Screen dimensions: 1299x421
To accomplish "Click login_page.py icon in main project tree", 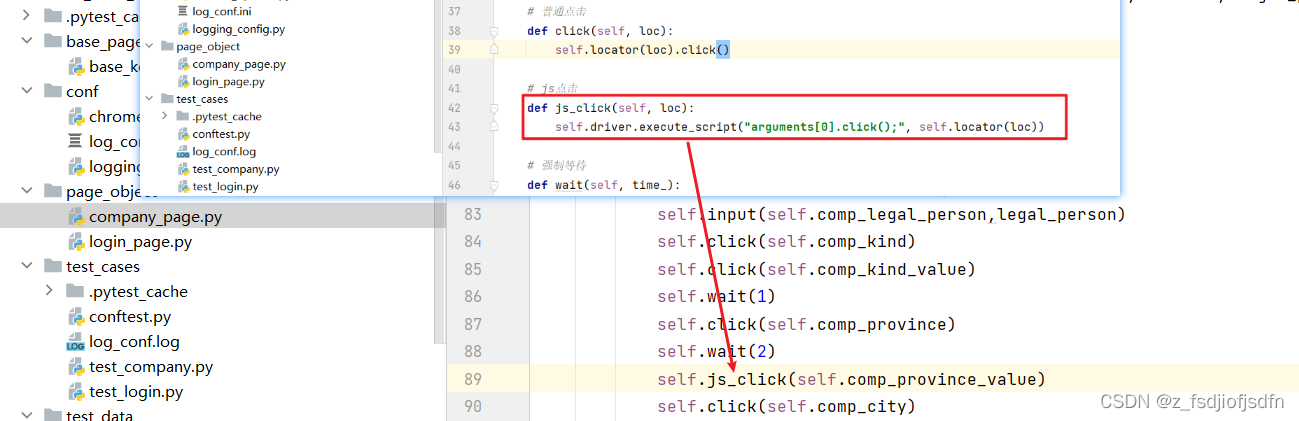I will [75, 242].
